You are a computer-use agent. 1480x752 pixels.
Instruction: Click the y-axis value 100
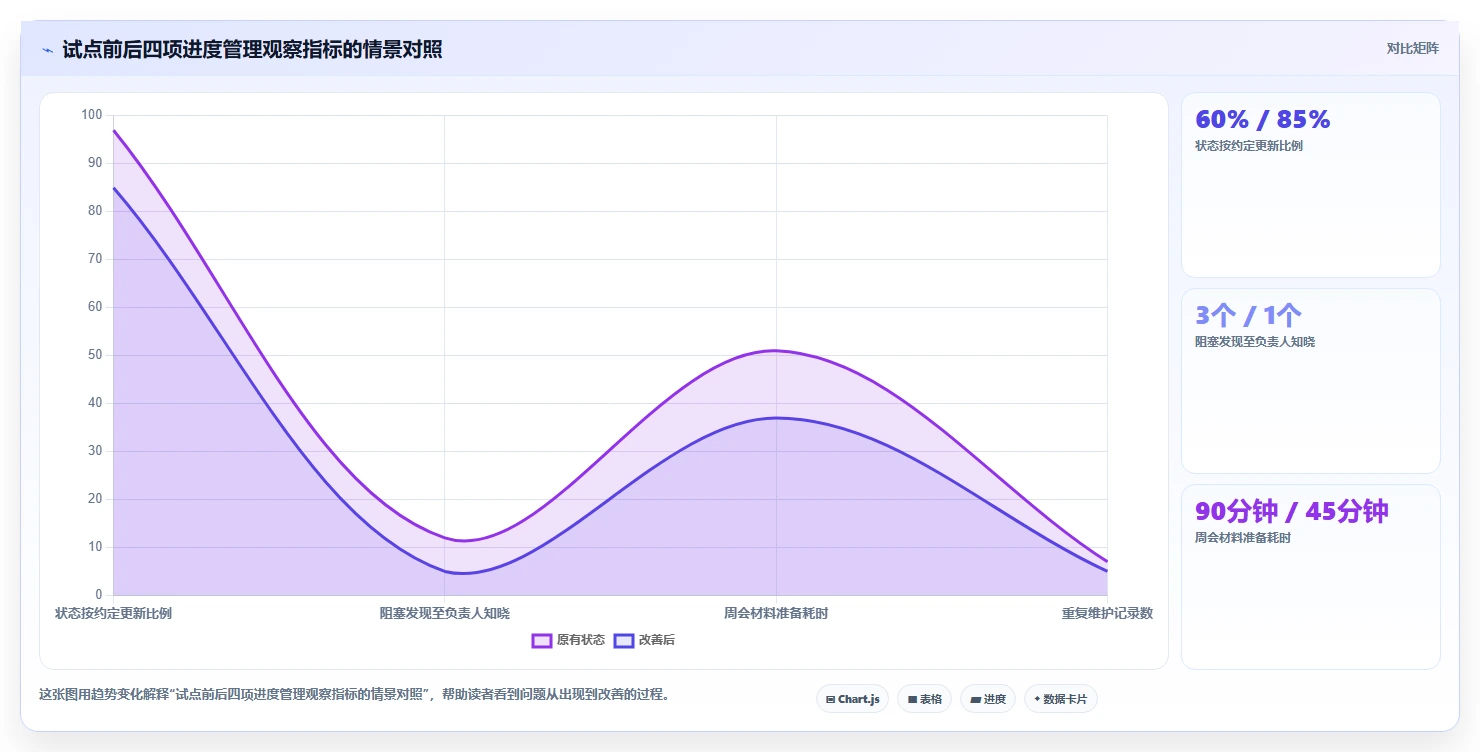click(92, 115)
